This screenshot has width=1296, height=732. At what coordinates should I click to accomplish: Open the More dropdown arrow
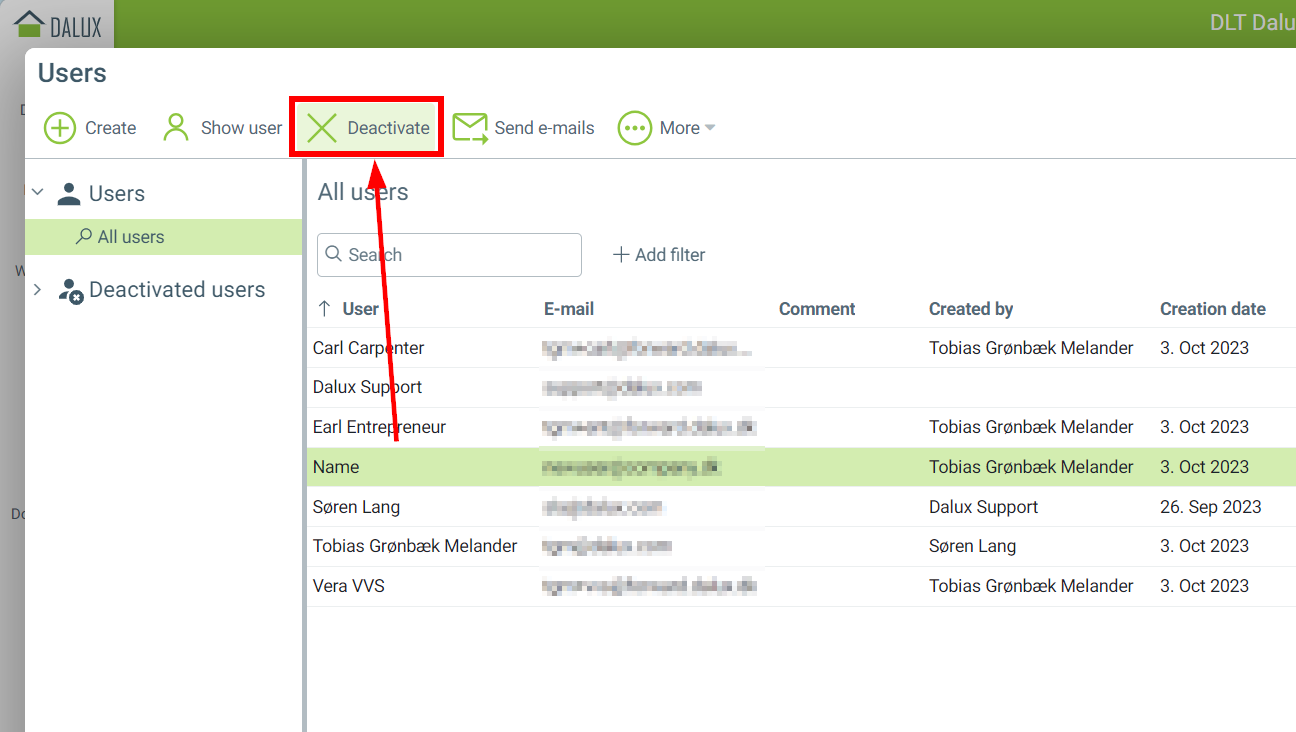pos(710,128)
